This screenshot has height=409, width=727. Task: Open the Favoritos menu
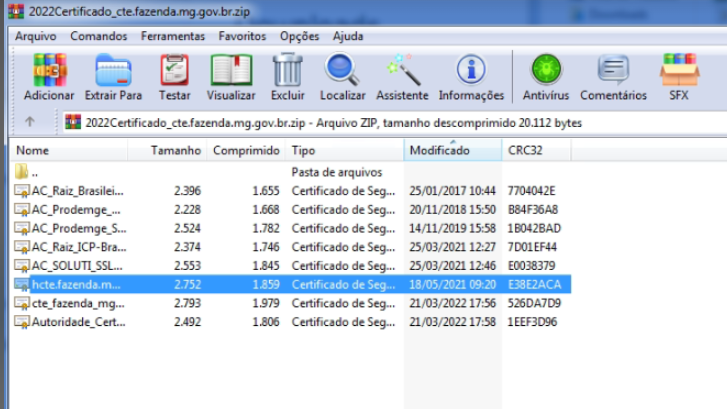pos(242,36)
